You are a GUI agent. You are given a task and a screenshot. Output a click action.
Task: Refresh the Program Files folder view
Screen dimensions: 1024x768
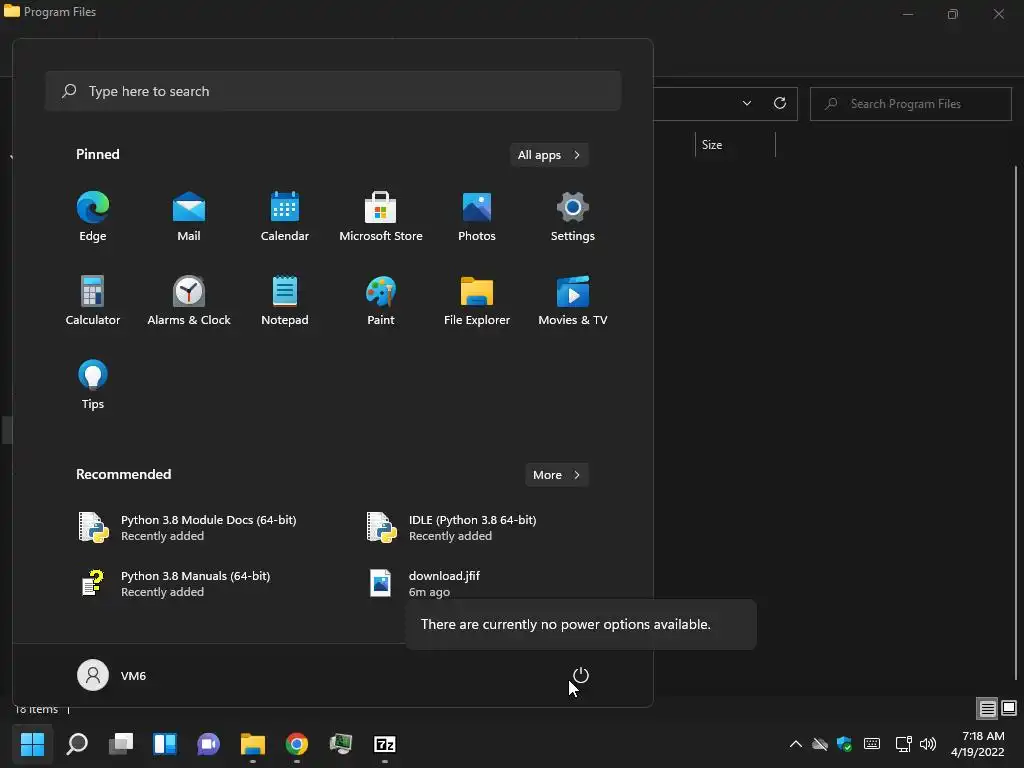click(x=780, y=103)
